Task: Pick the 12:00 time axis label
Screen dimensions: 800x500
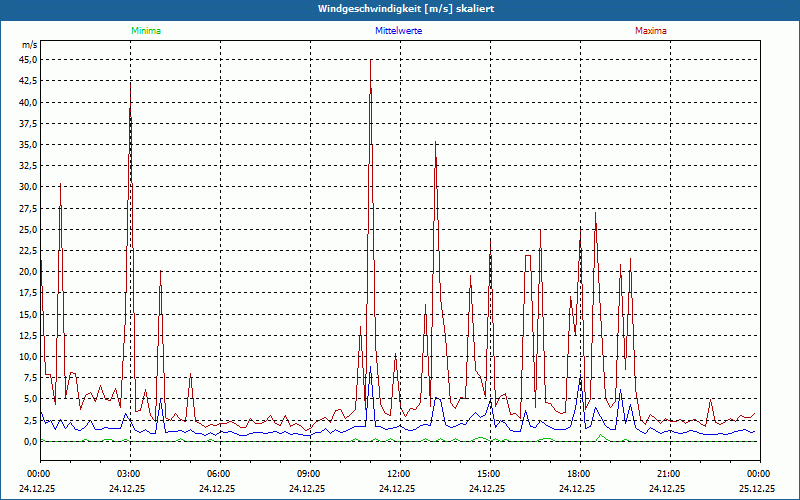Action: pos(398,473)
